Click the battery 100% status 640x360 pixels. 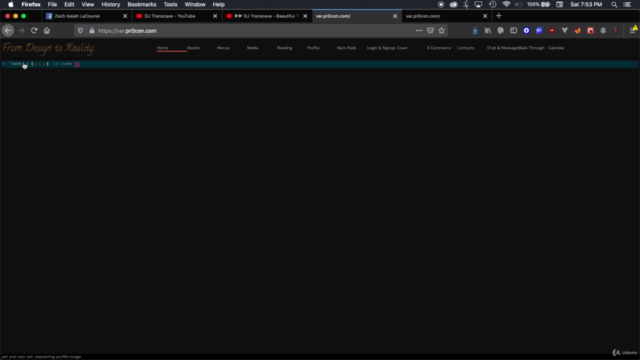click(538, 4)
